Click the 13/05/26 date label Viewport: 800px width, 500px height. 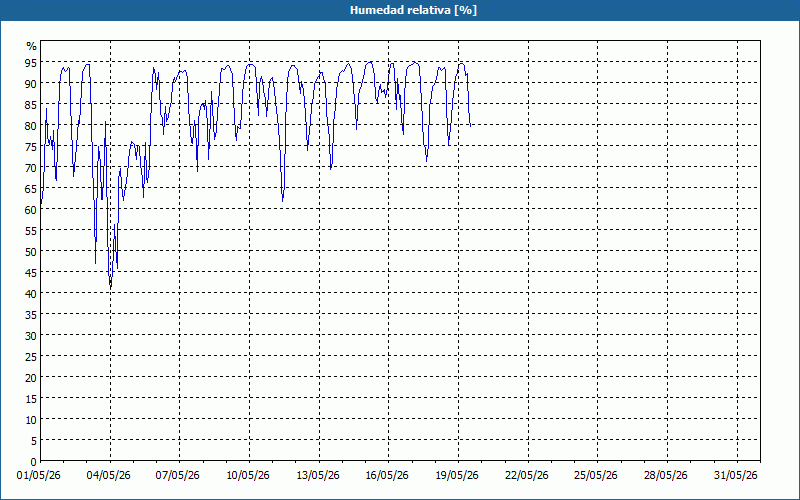point(318,476)
